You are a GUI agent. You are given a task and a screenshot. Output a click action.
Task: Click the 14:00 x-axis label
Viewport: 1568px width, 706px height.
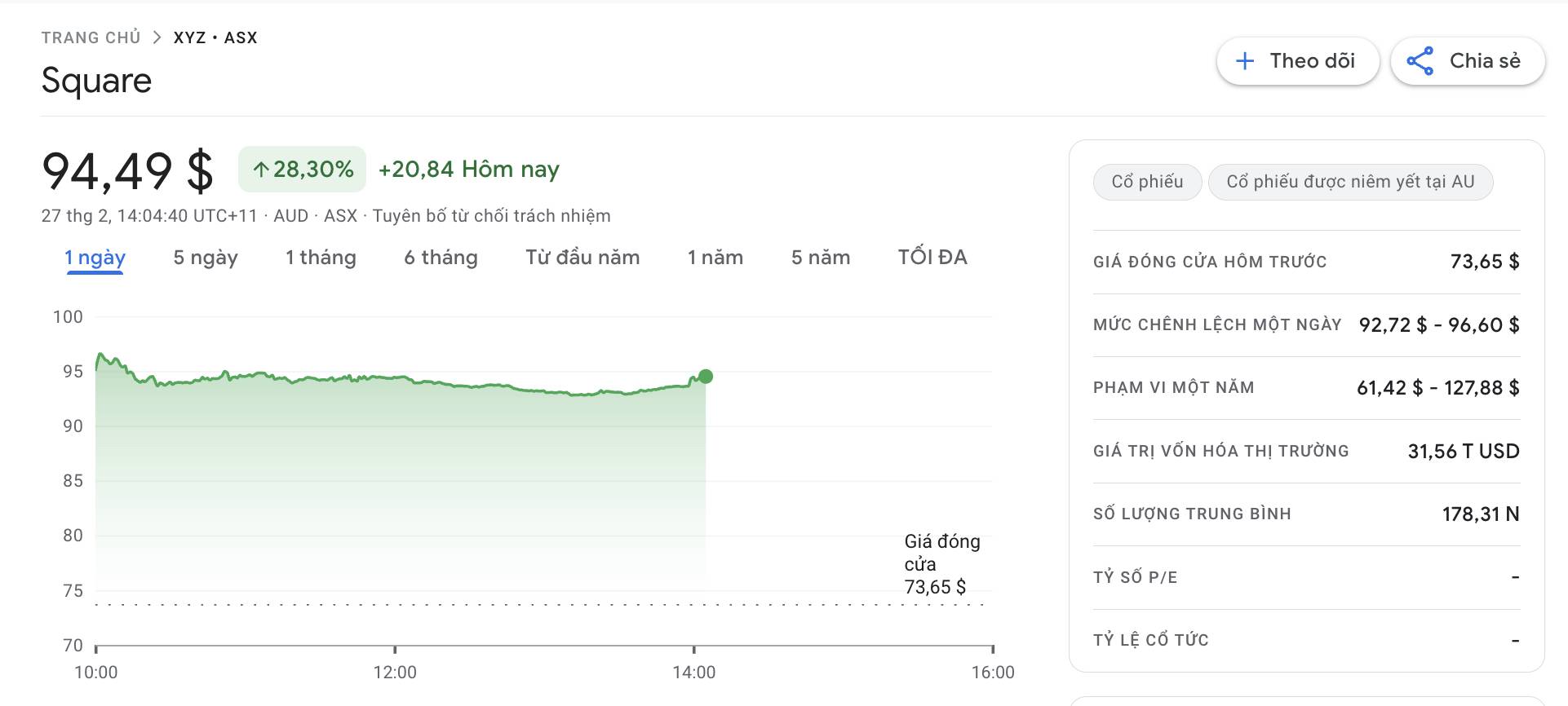pos(694,673)
